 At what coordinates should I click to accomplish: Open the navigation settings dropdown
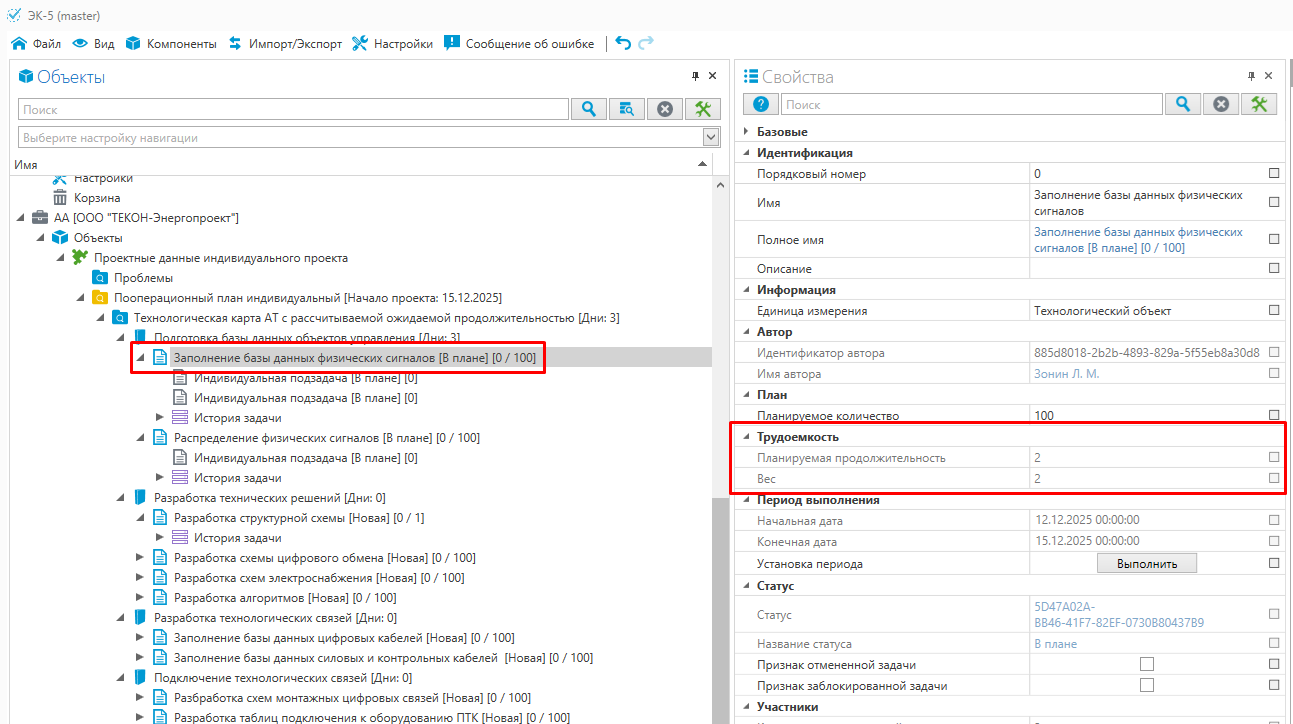pos(711,137)
